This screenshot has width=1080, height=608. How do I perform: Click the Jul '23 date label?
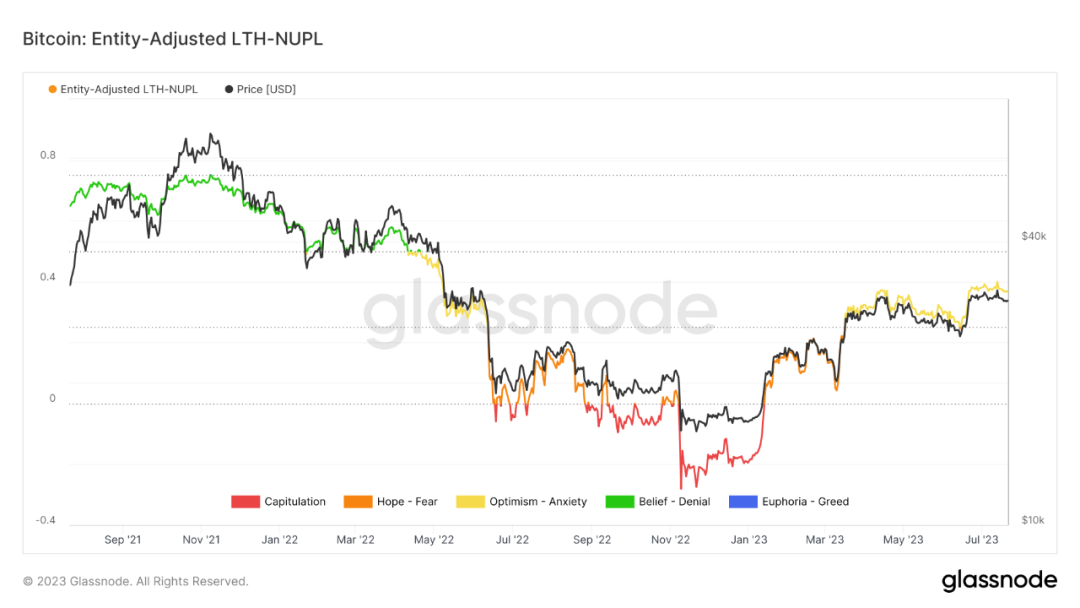(x=982, y=540)
